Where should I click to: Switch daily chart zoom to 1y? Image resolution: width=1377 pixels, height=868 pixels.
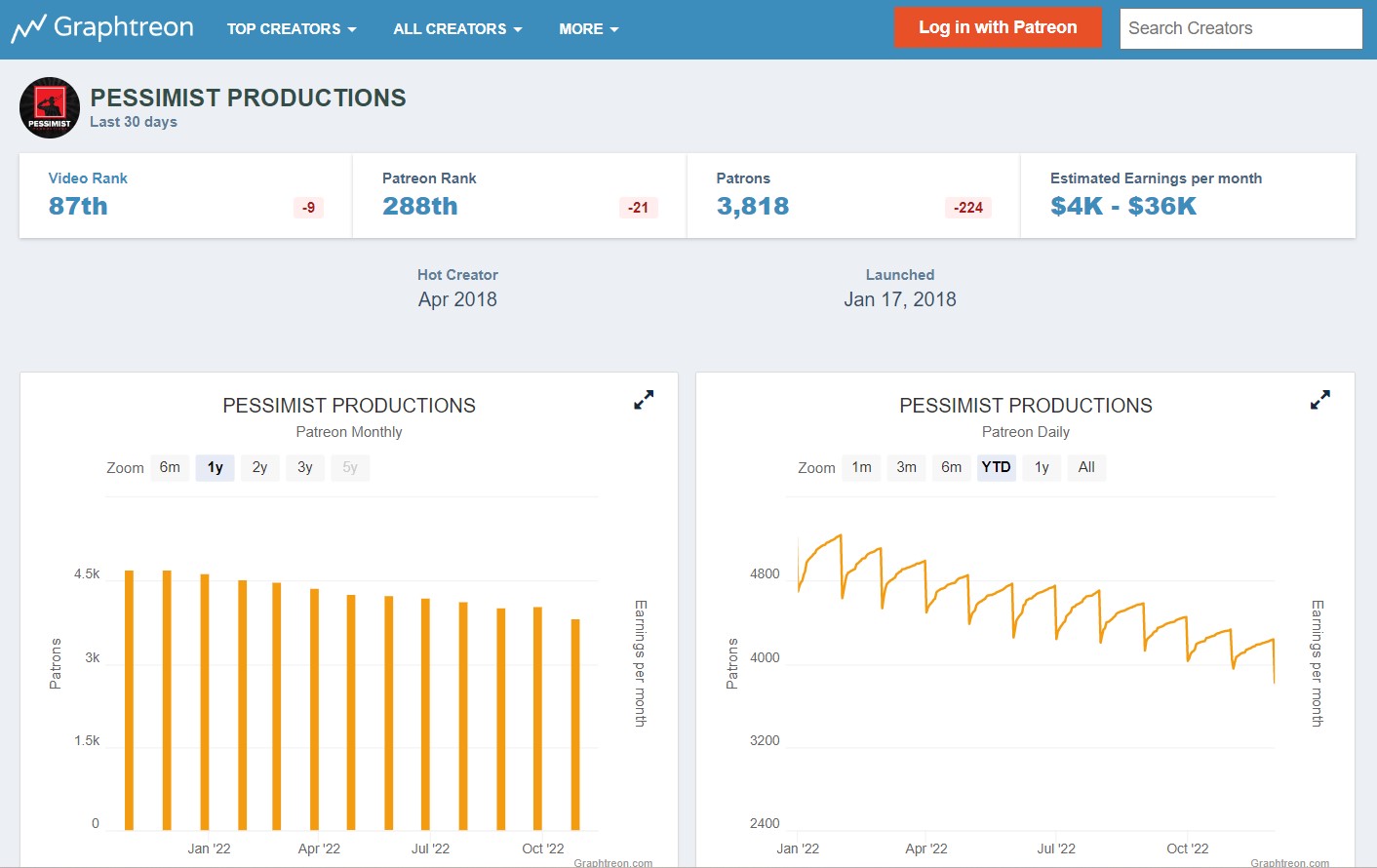pos(1042,467)
